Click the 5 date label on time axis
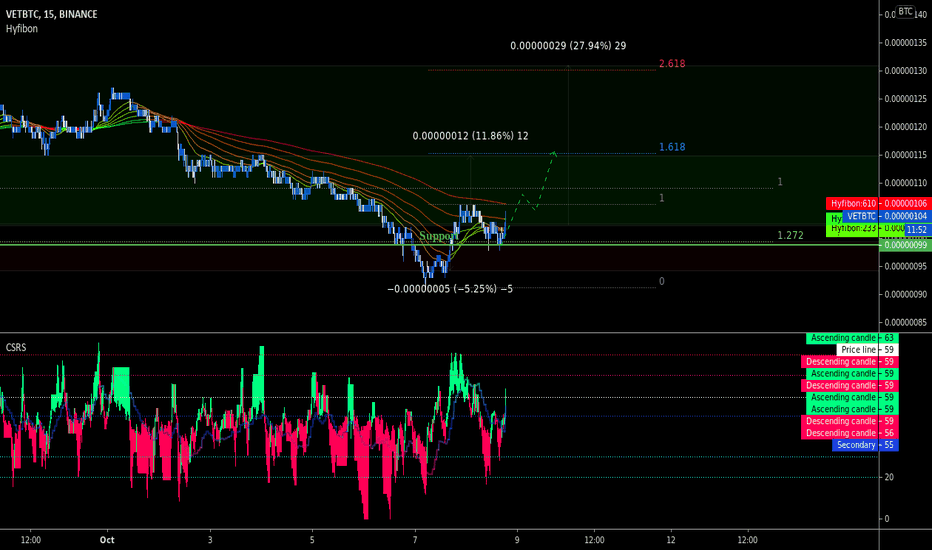This screenshot has height=550, width=932. click(x=312, y=540)
